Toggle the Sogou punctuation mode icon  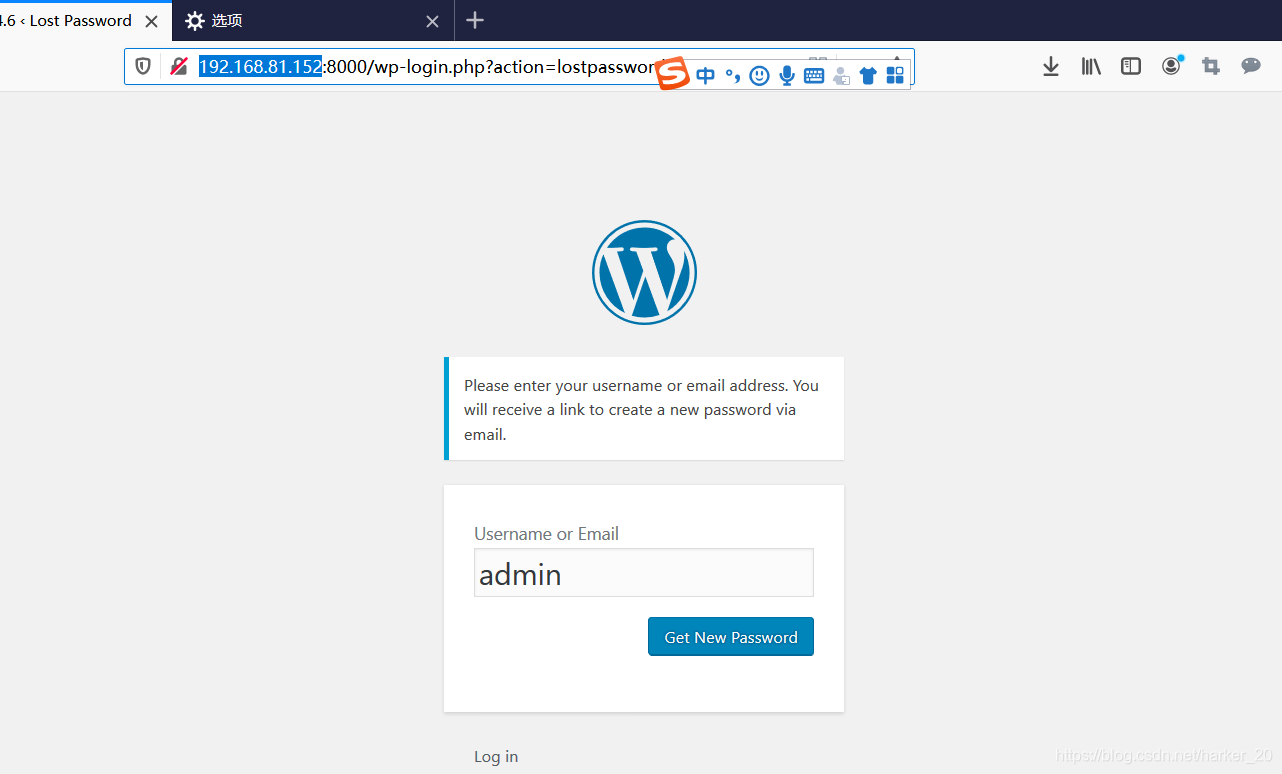(x=733, y=75)
